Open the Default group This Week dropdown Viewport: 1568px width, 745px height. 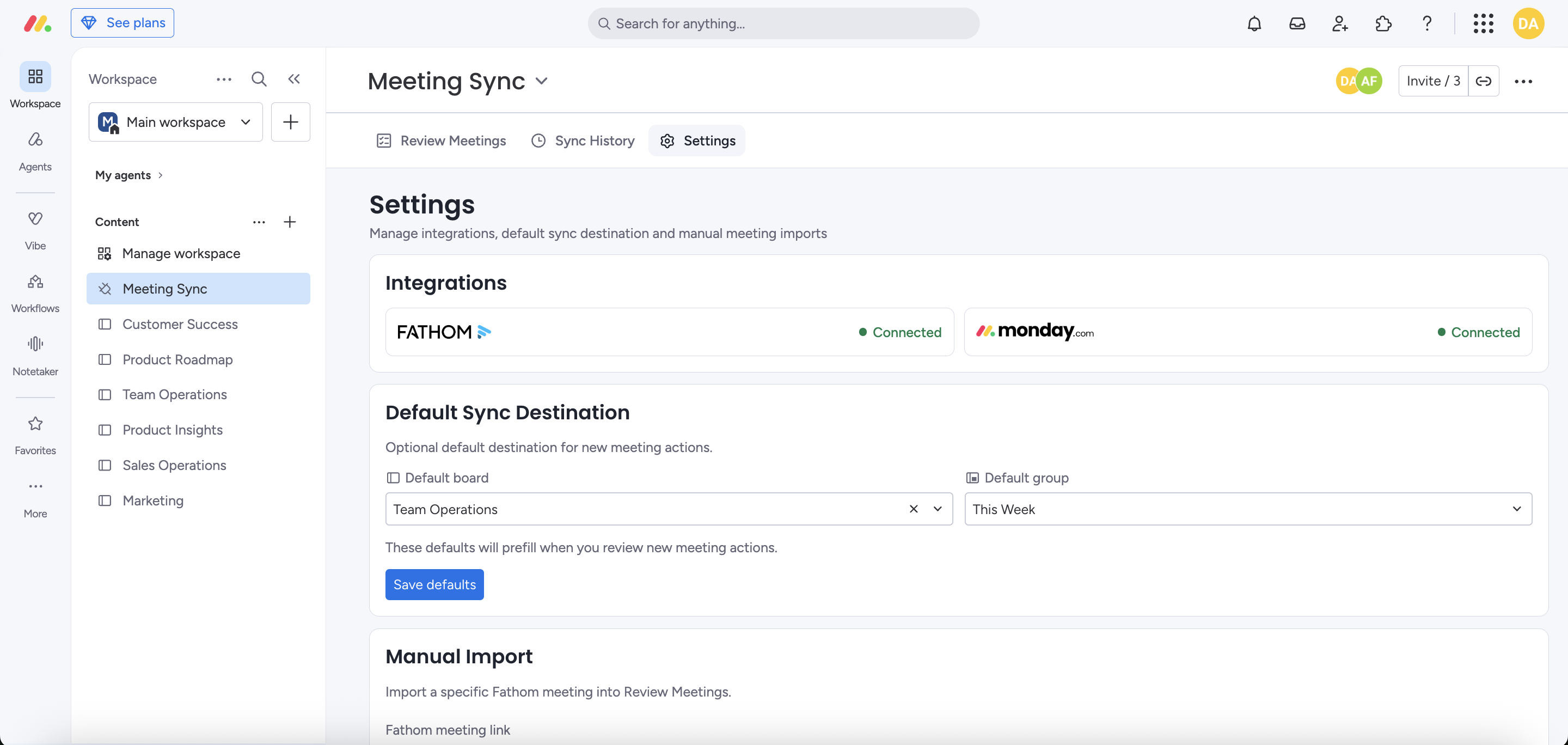1248,509
